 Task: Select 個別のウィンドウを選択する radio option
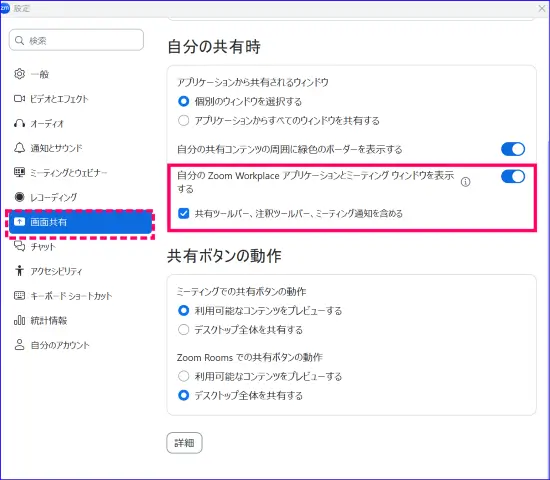(x=183, y=101)
